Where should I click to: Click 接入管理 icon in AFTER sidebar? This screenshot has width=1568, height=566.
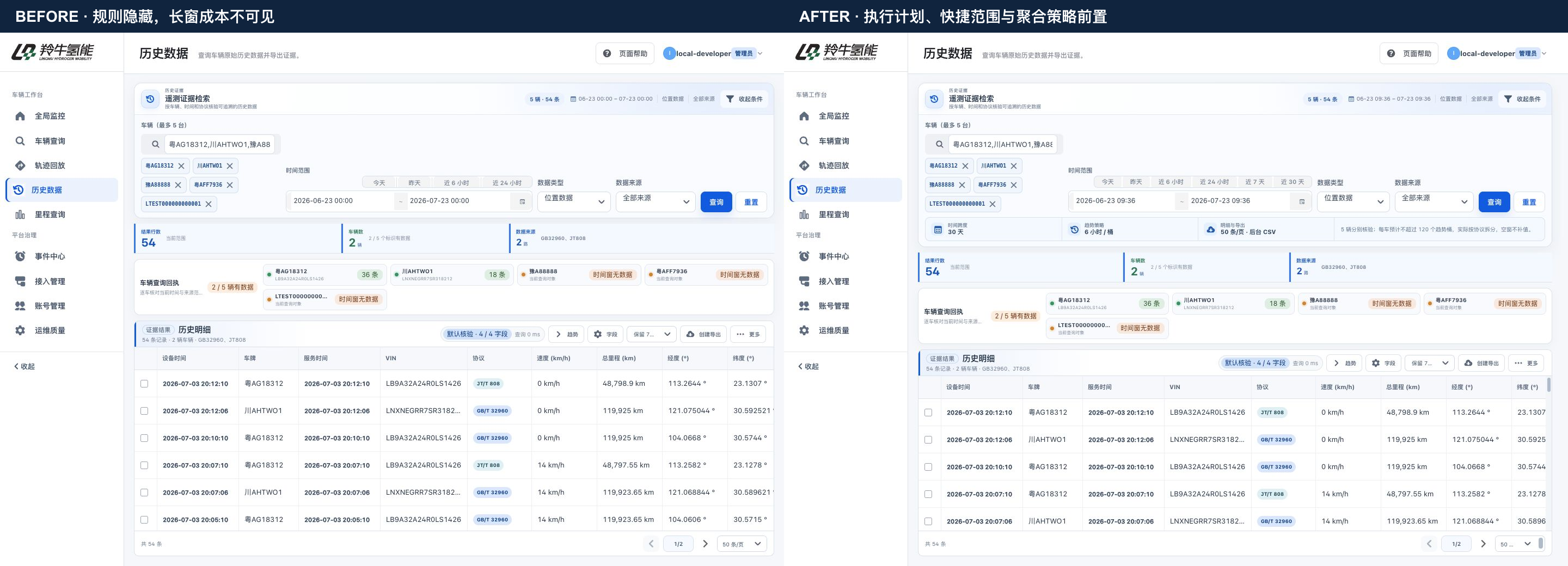[x=804, y=281]
